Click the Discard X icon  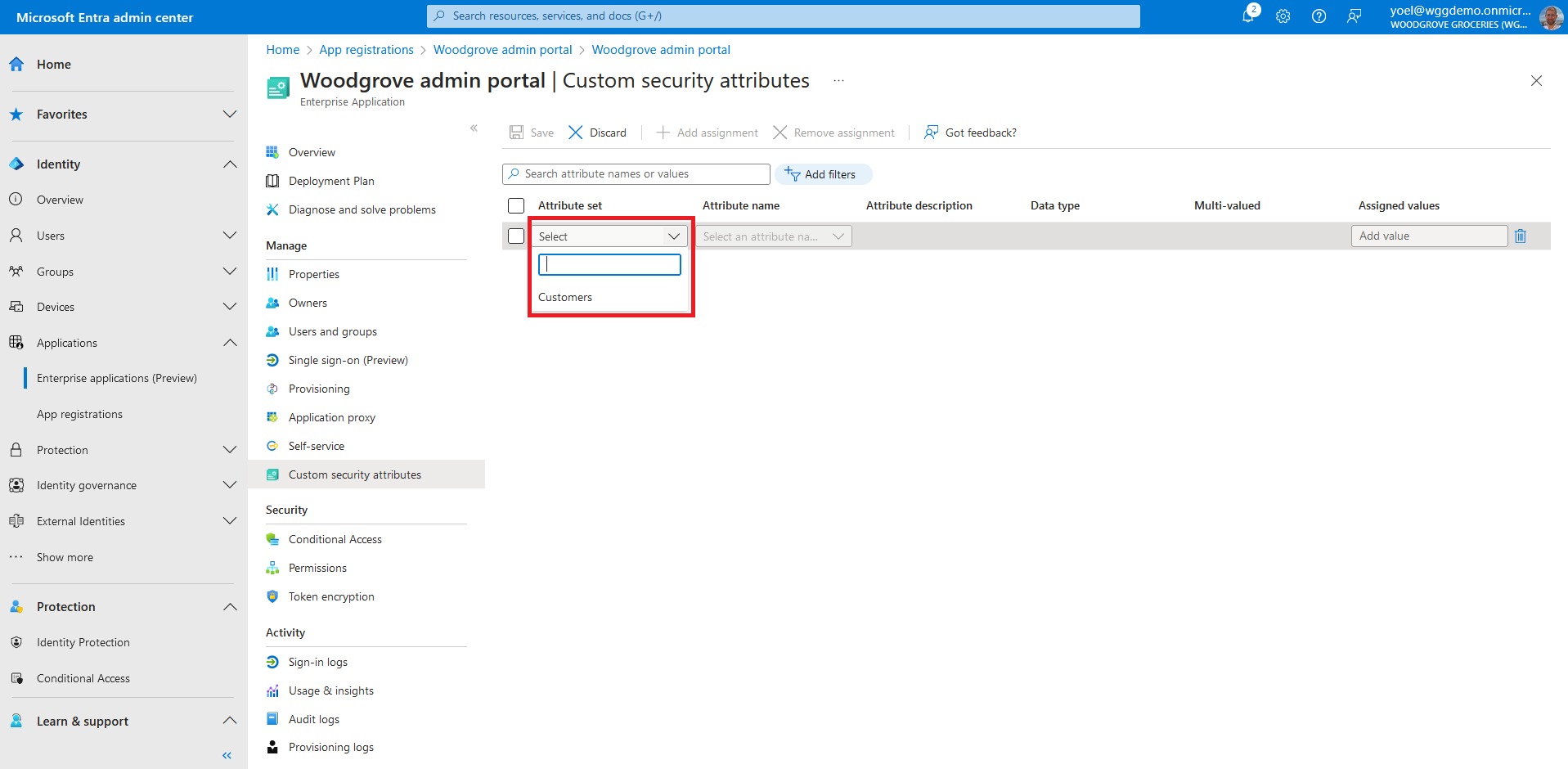pos(576,133)
